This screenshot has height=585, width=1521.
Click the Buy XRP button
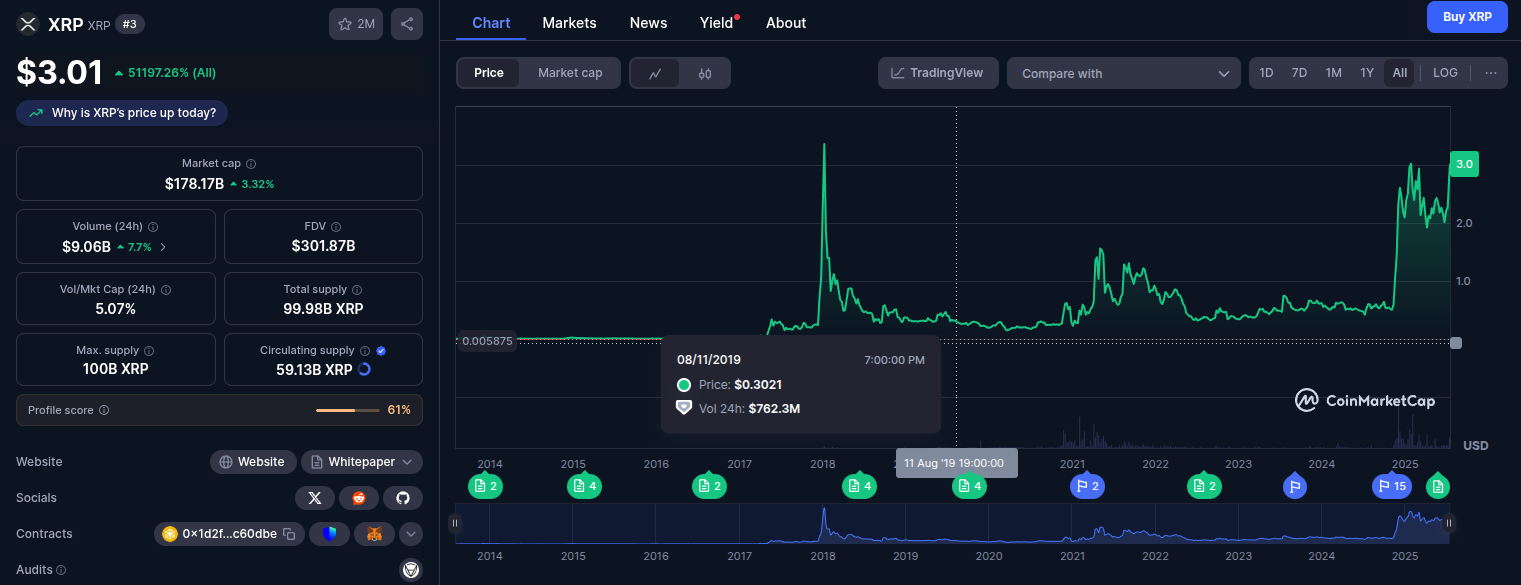click(x=1467, y=17)
